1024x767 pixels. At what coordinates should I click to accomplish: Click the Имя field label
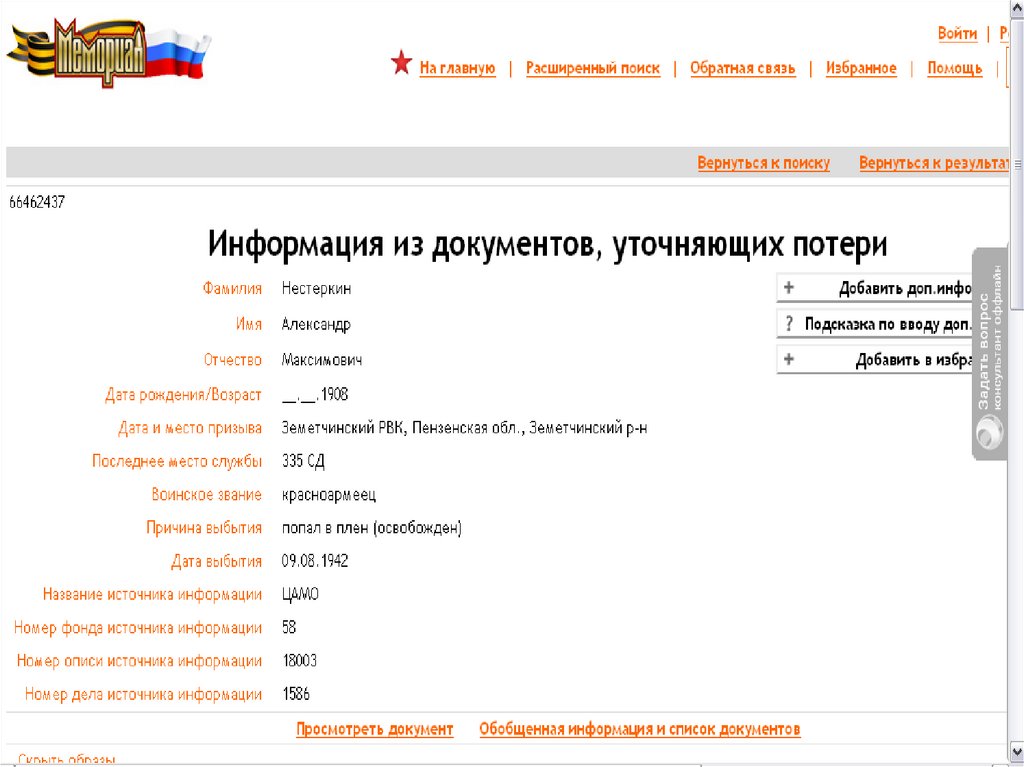[x=249, y=324]
